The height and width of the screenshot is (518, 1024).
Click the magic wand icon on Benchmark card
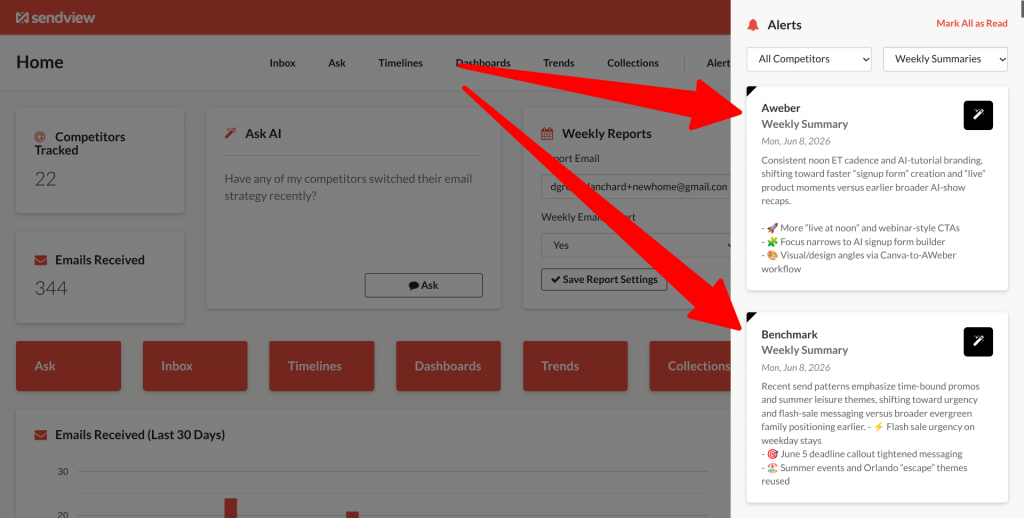coord(978,342)
